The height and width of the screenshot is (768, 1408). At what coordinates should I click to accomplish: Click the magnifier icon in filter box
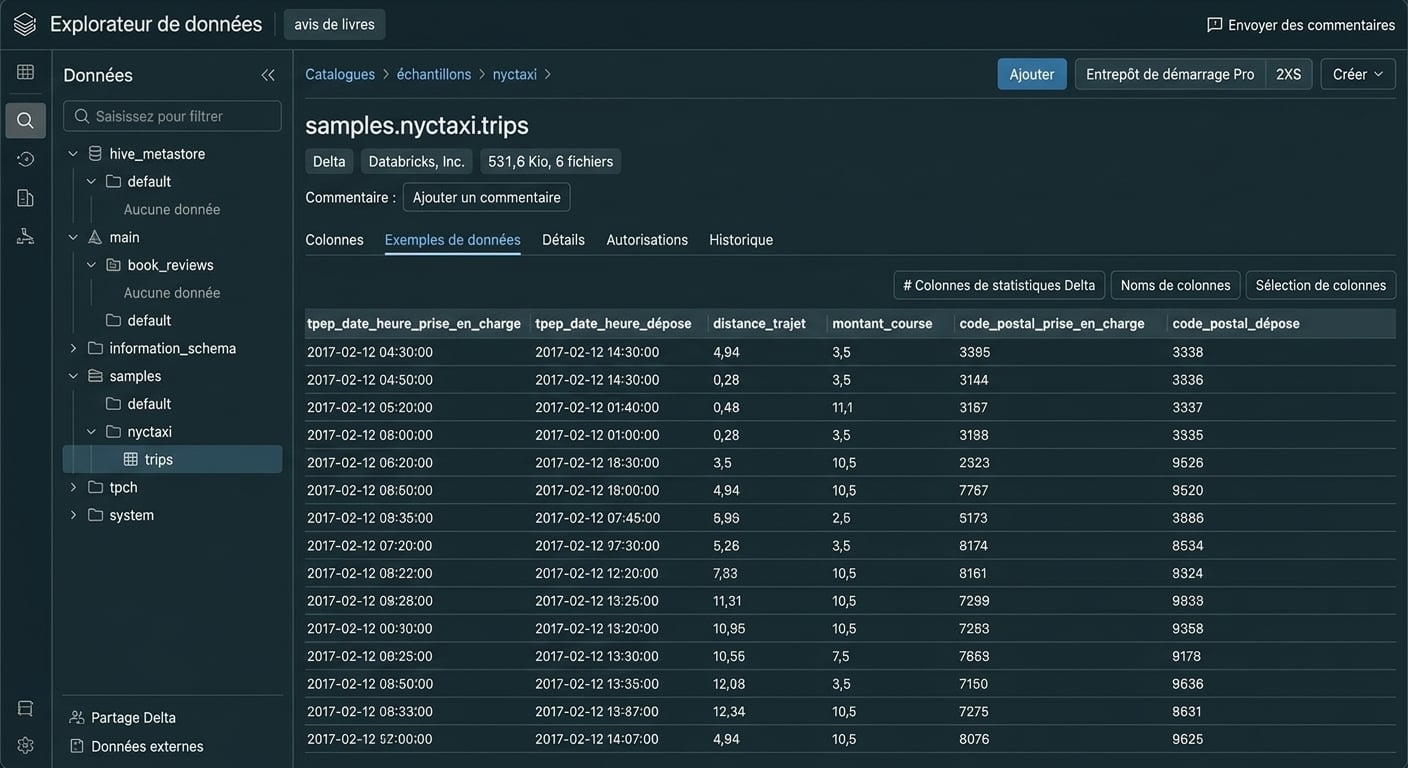coord(82,116)
